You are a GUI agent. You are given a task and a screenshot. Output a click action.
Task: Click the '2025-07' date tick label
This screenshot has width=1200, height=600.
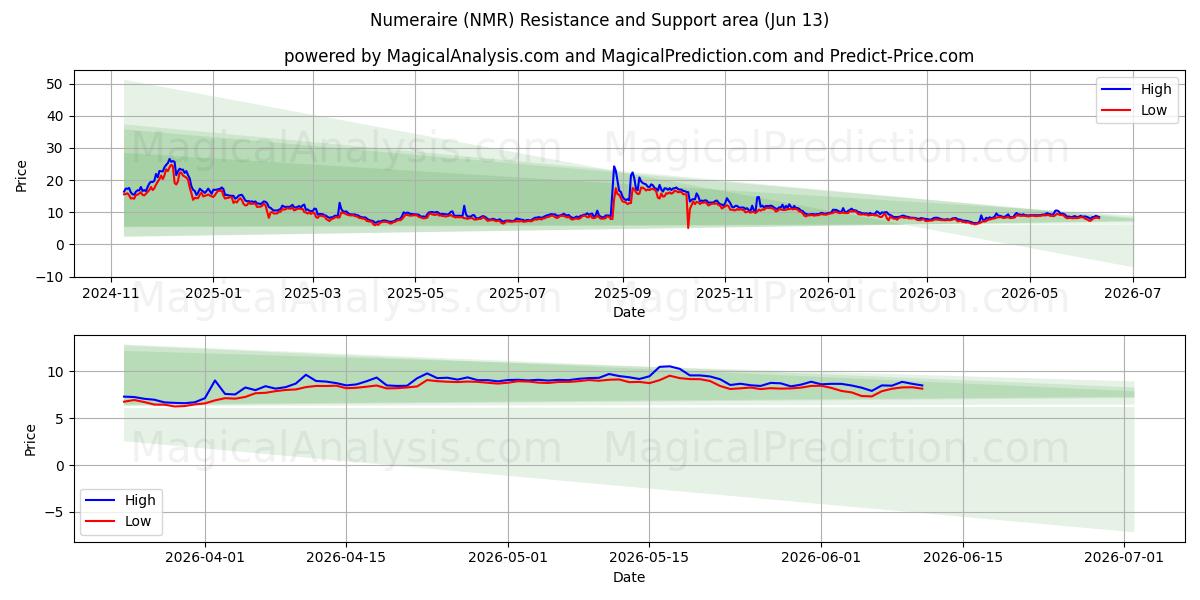(x=517, y=294)
